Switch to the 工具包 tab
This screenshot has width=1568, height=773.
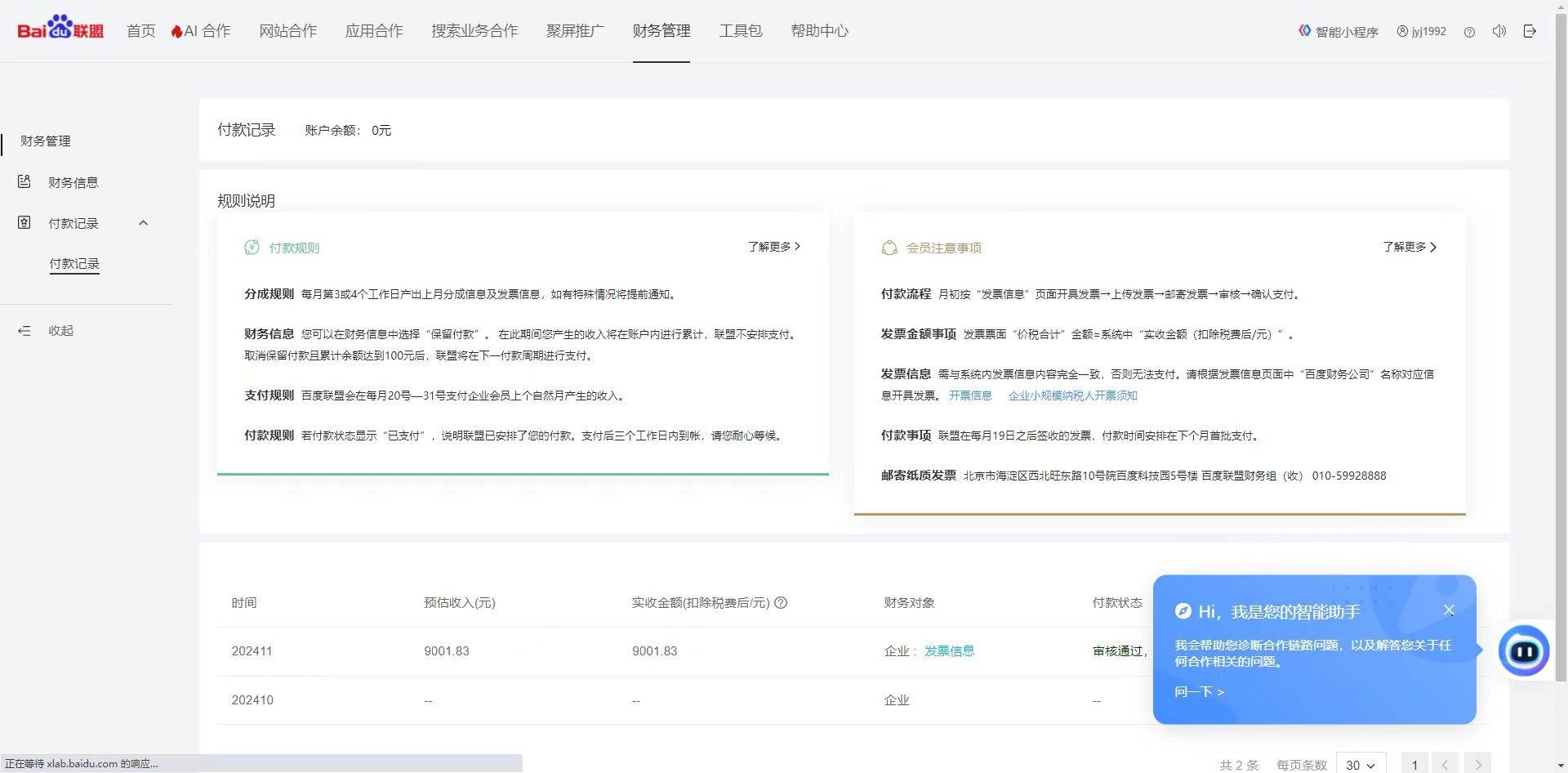pyautogui.click(x=740, y=31)
